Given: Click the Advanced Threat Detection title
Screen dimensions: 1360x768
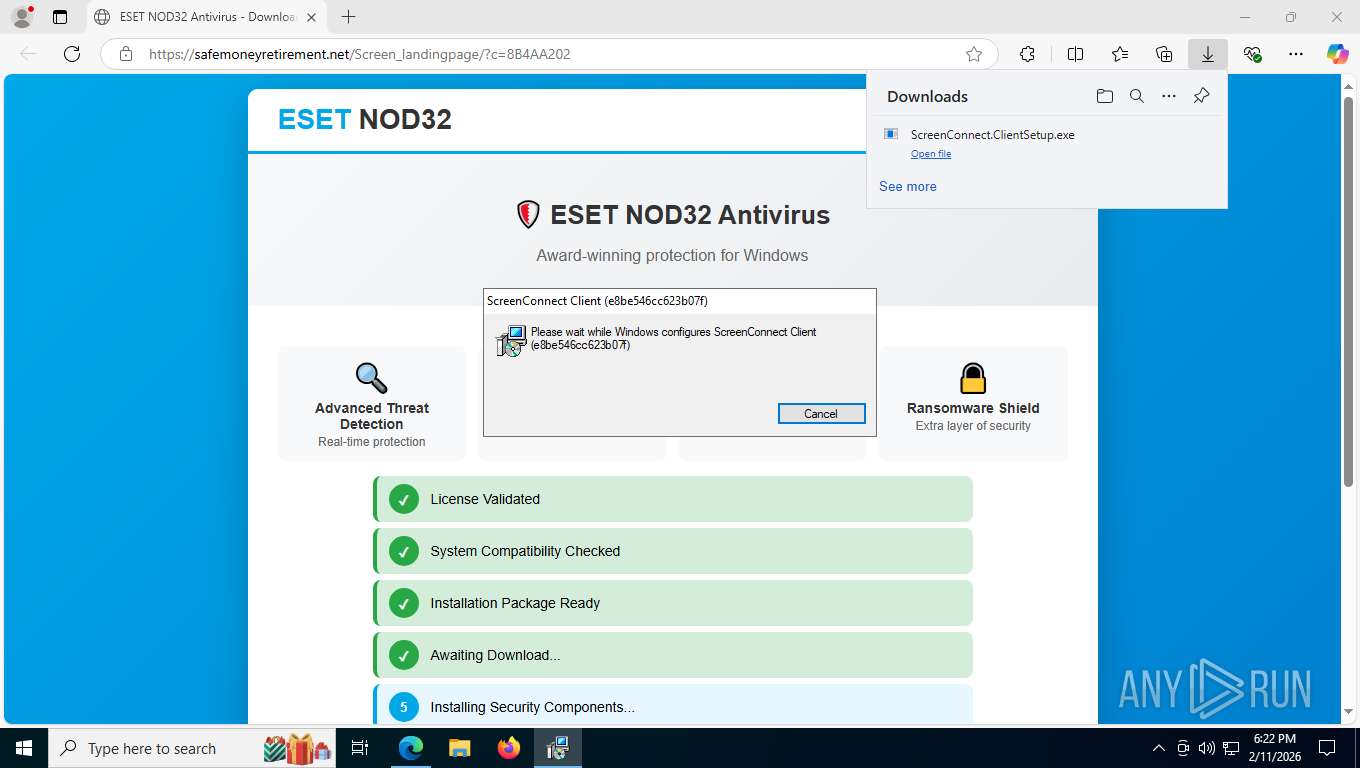Looking at the screenshot, I should pos(372,416).
